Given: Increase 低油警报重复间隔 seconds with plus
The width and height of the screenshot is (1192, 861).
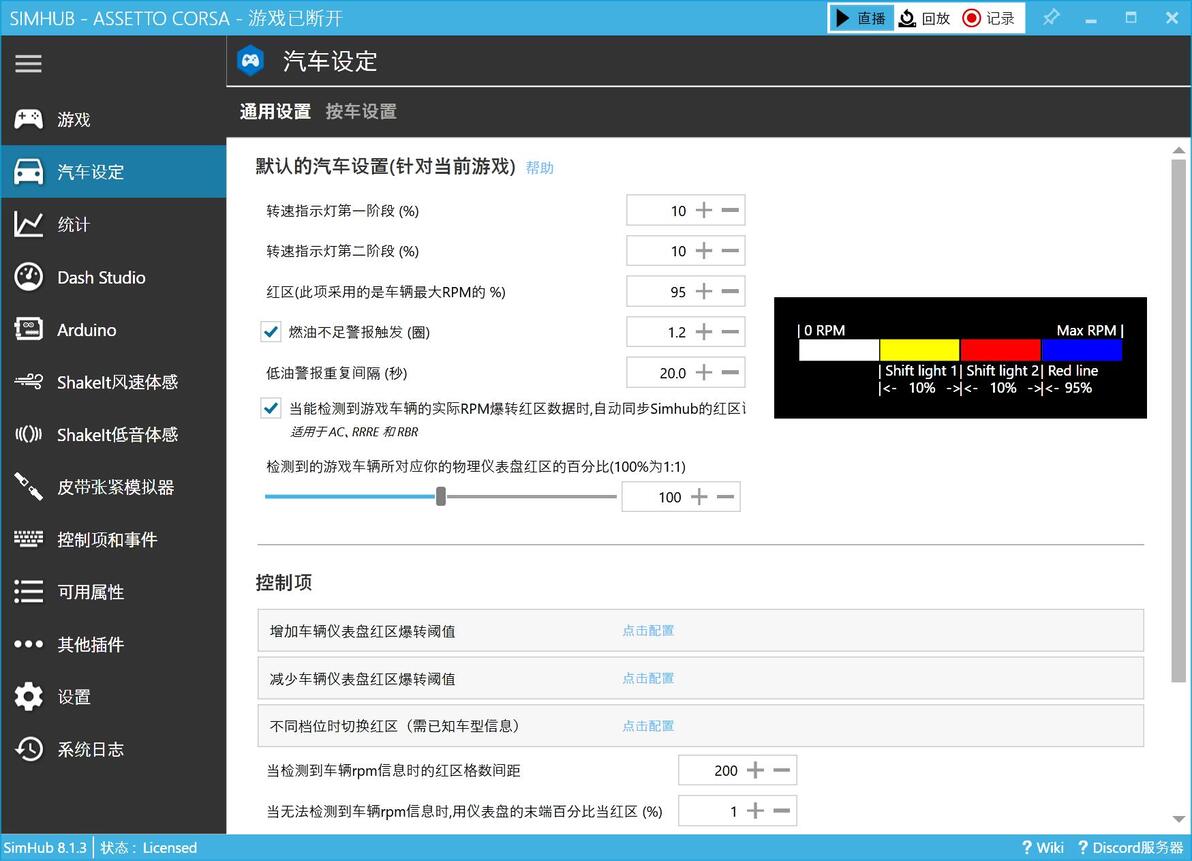Looking at the screenshot, I should (x=704, y=372).
